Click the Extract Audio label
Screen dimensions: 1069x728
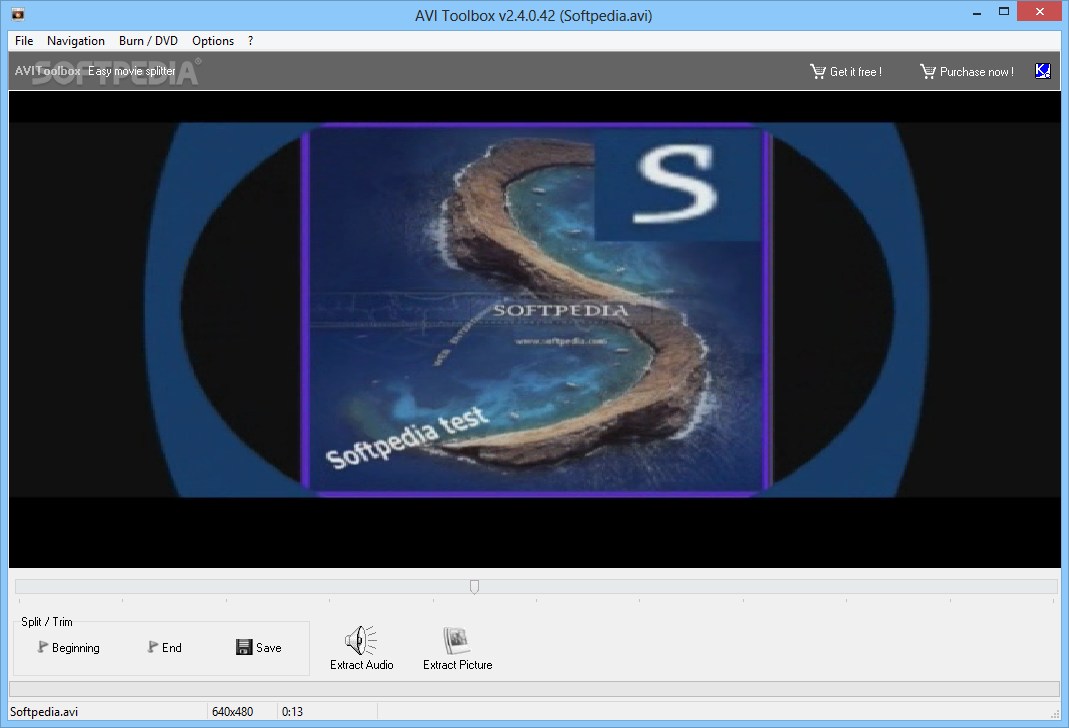(x=361, y=665)
